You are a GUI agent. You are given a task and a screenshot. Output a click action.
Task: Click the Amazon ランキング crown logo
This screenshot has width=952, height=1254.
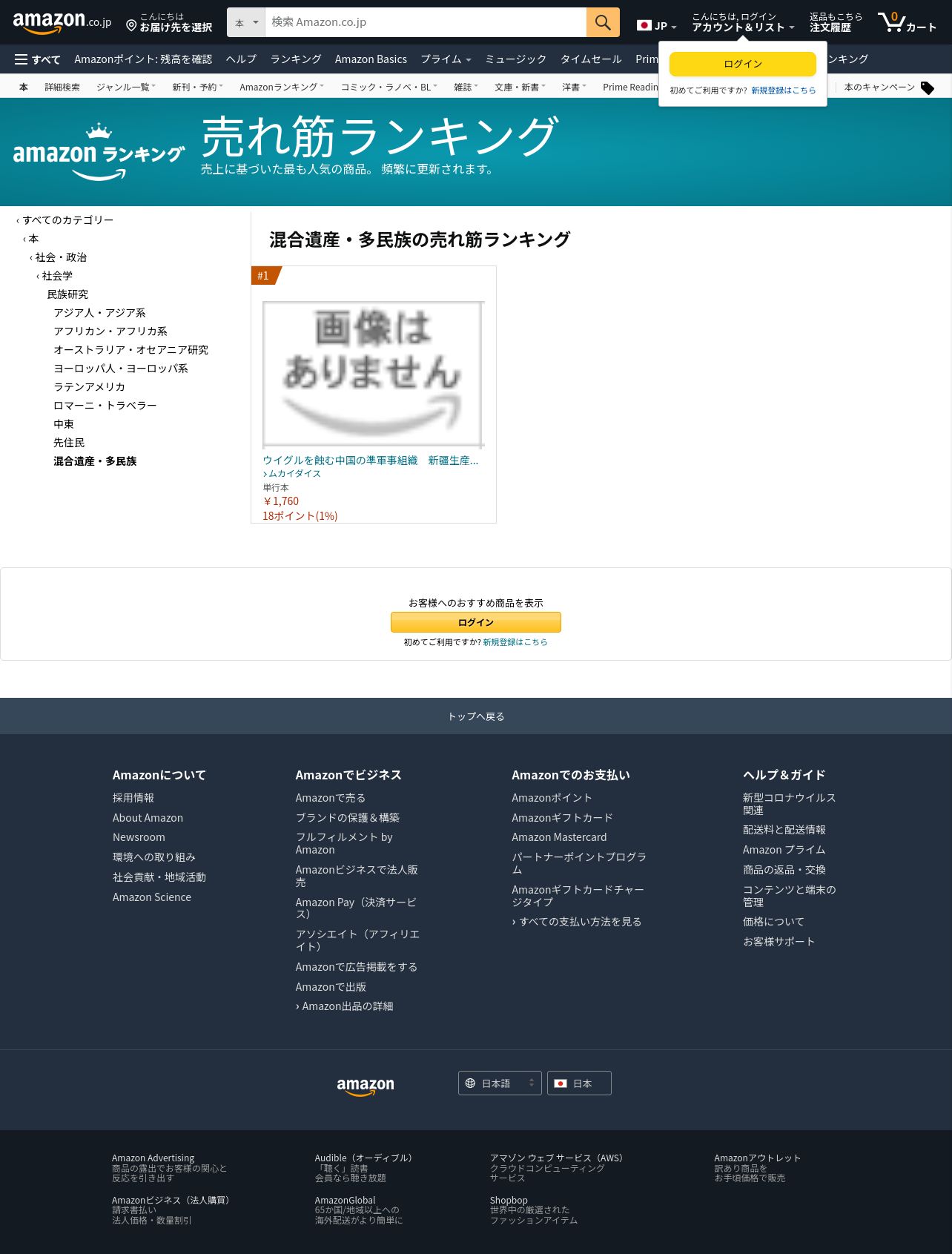pos(99,152)
